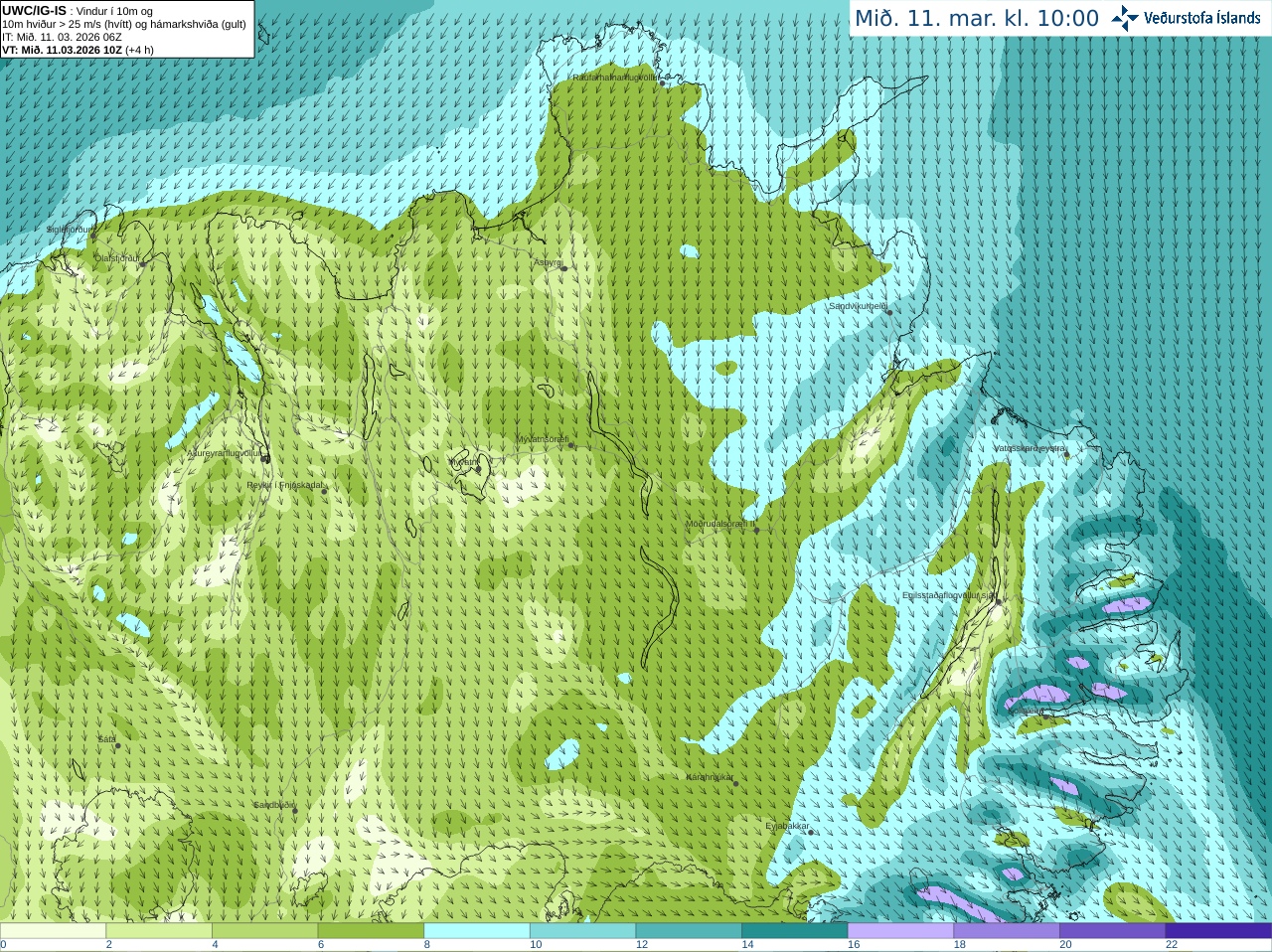Click the Vatnsskarð eystra station label

(x=1030, y=449)
